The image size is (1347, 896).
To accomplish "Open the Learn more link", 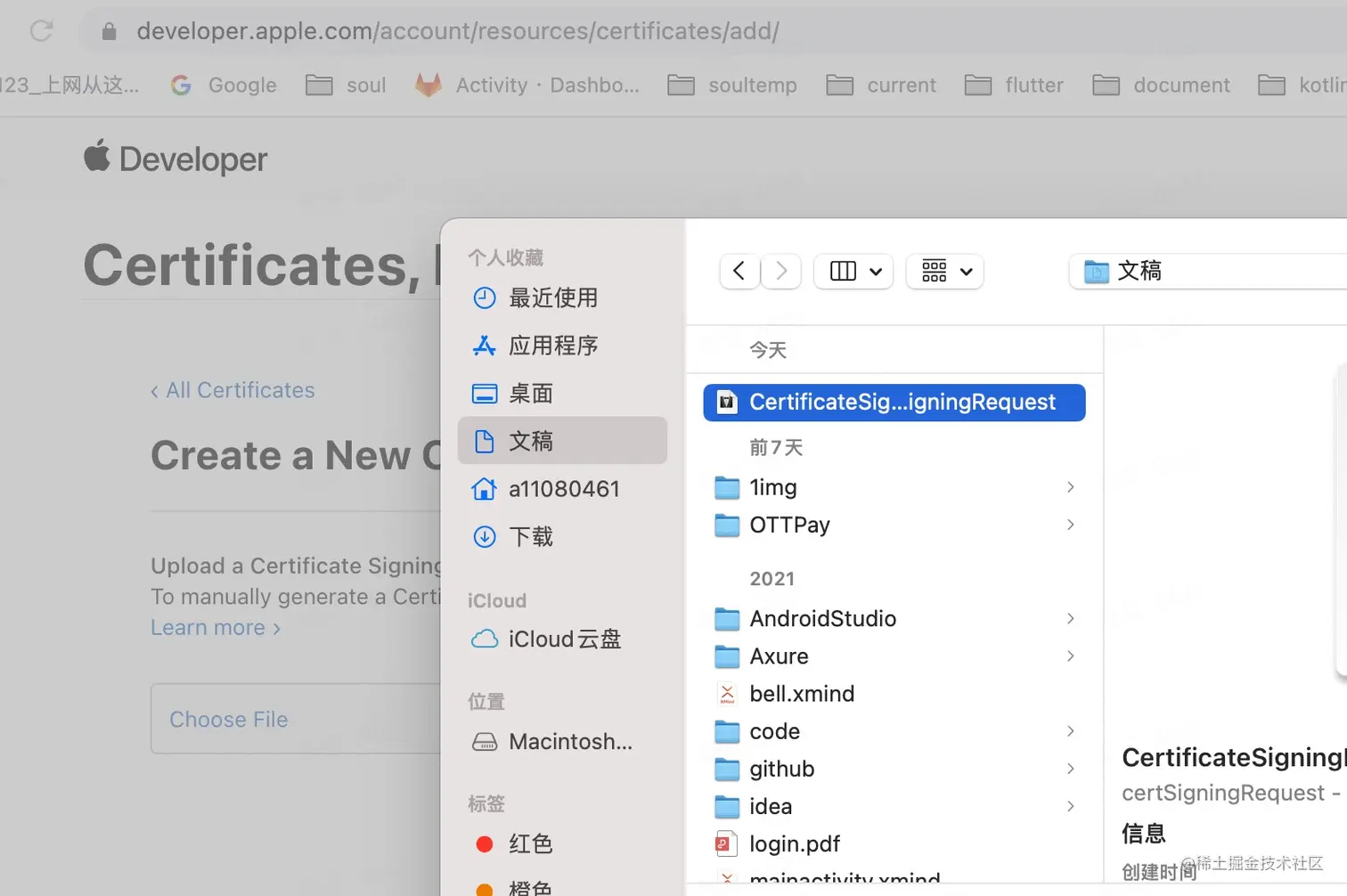I will [216, 628].
